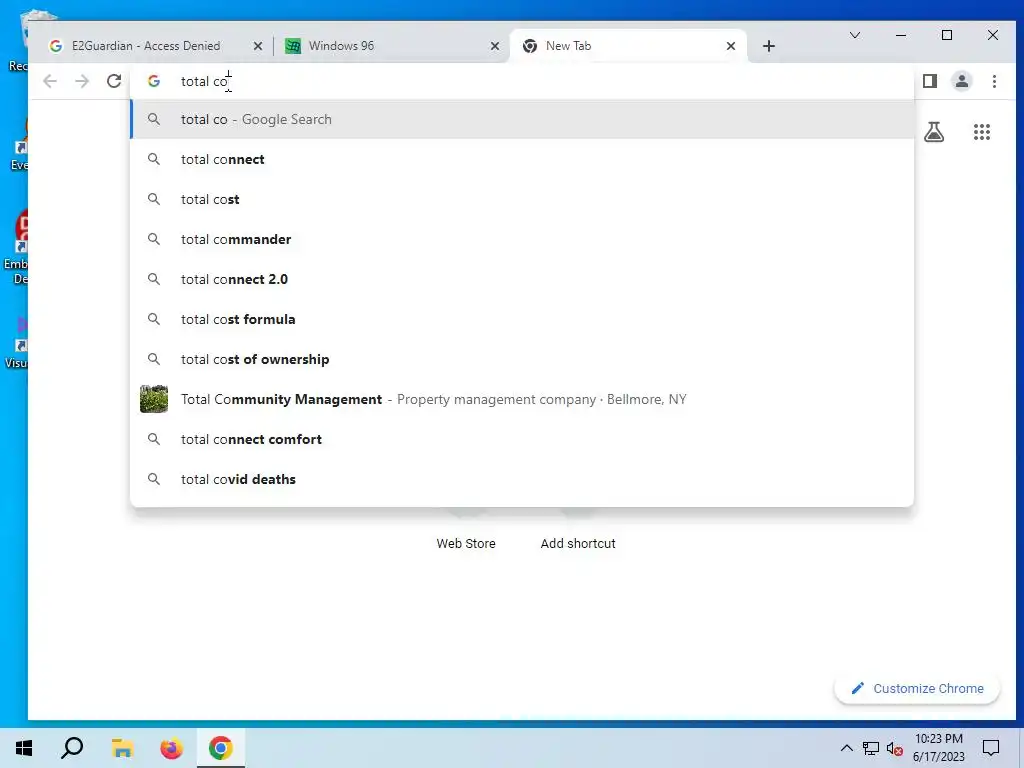Open File Explorer from the taskbar
Image resolution: width=1024 pixels, height=768 pixels.
click(121, 748)
